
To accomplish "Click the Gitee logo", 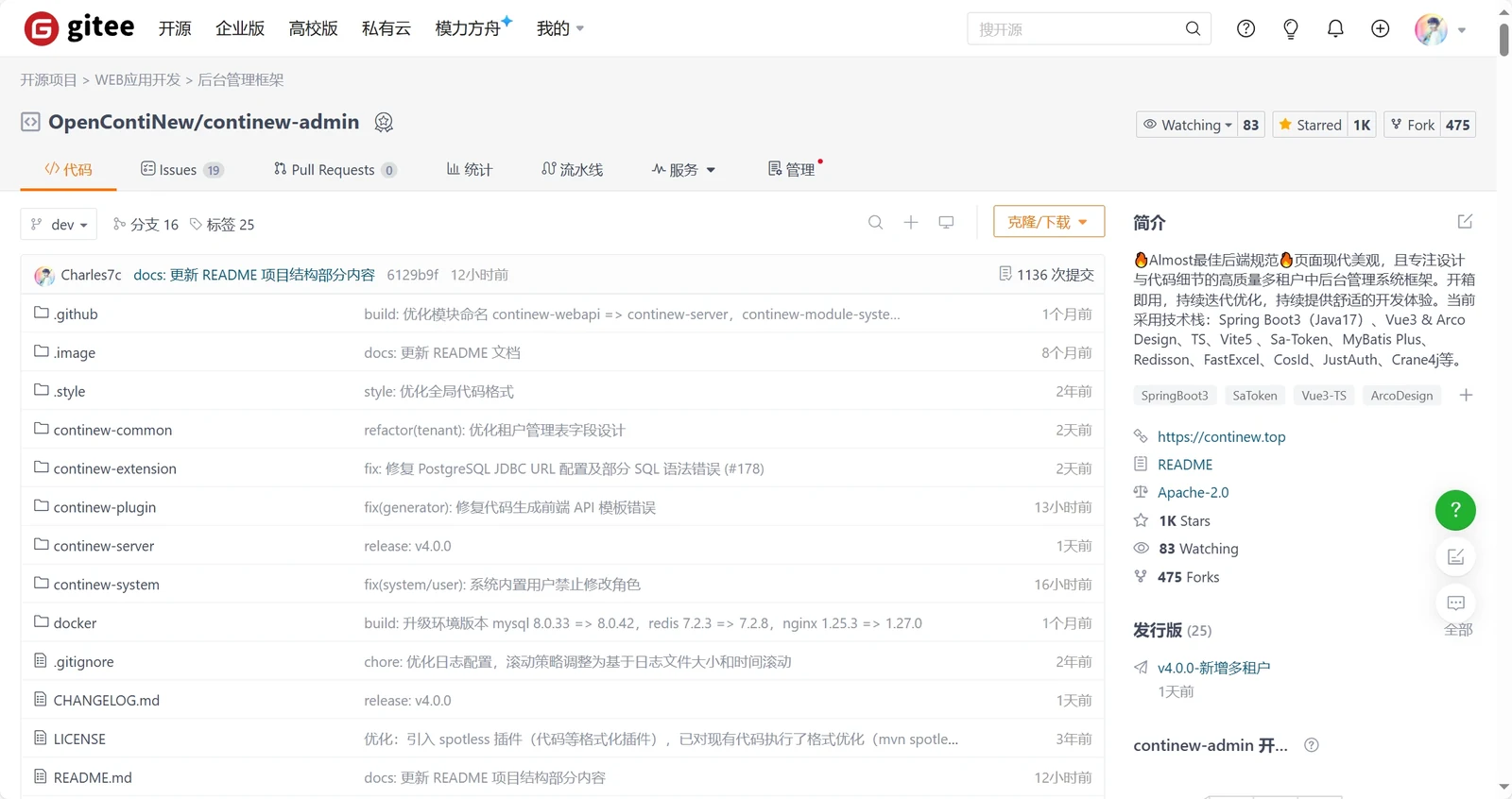I will [79, 28].
